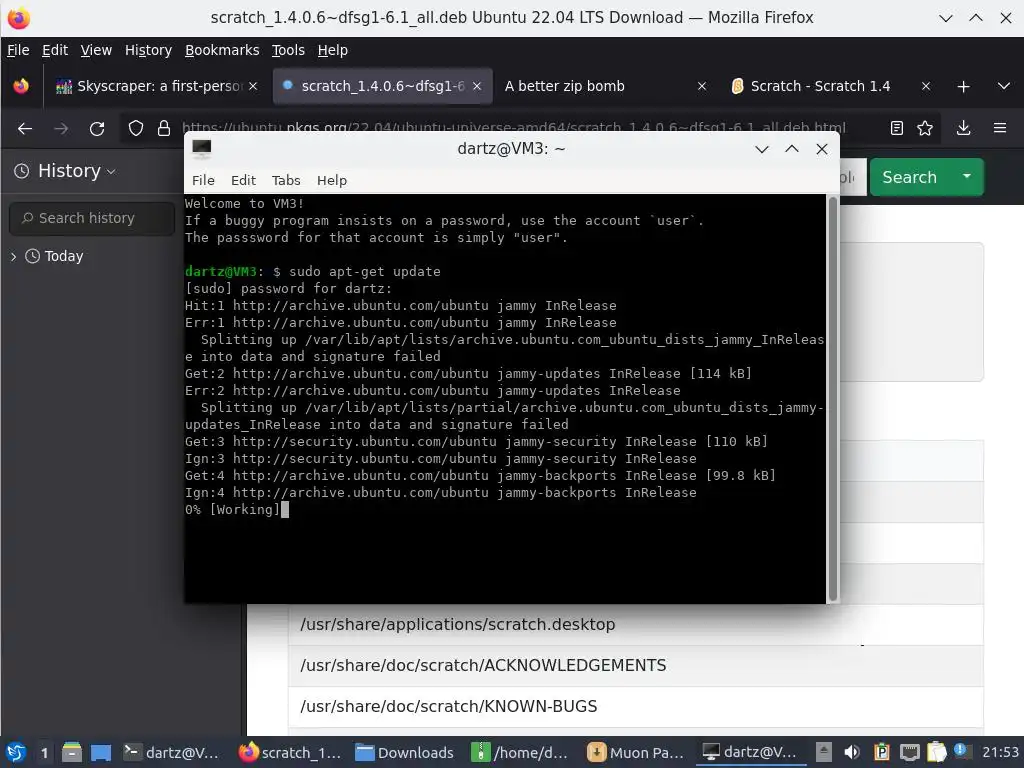Viewport: 1024px width, 768px height.
Task: Close the scratch_1.4.0.6 tab
Action: coord(477,86)
